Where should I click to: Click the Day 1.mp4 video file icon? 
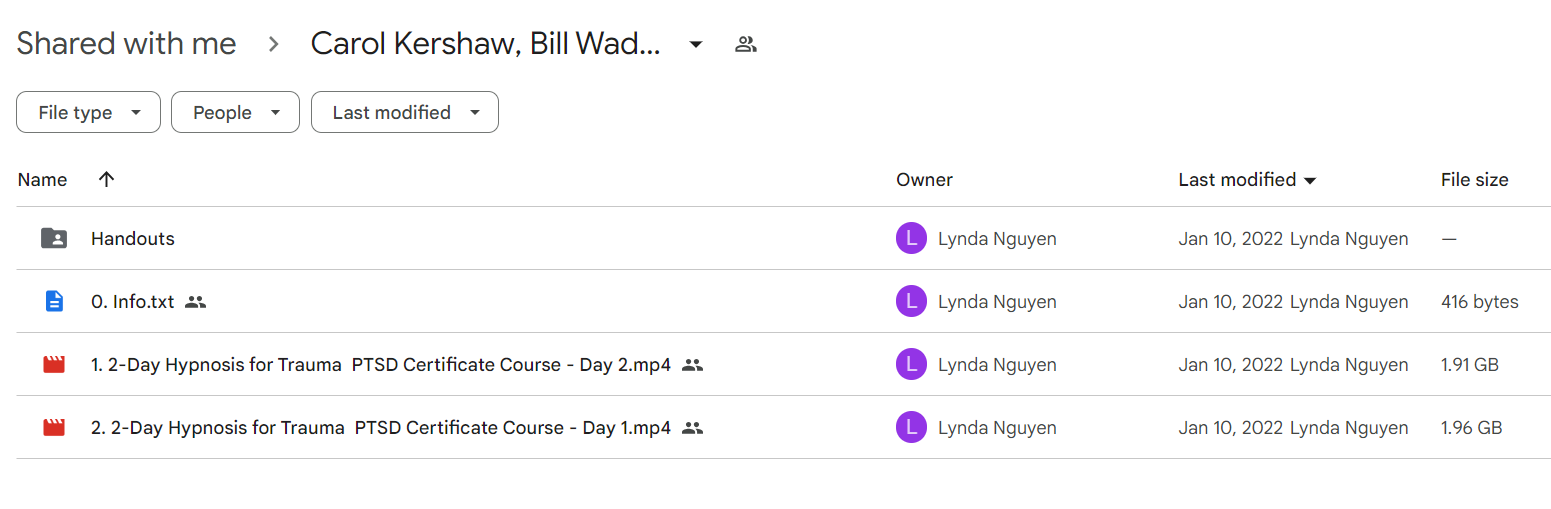54,428
